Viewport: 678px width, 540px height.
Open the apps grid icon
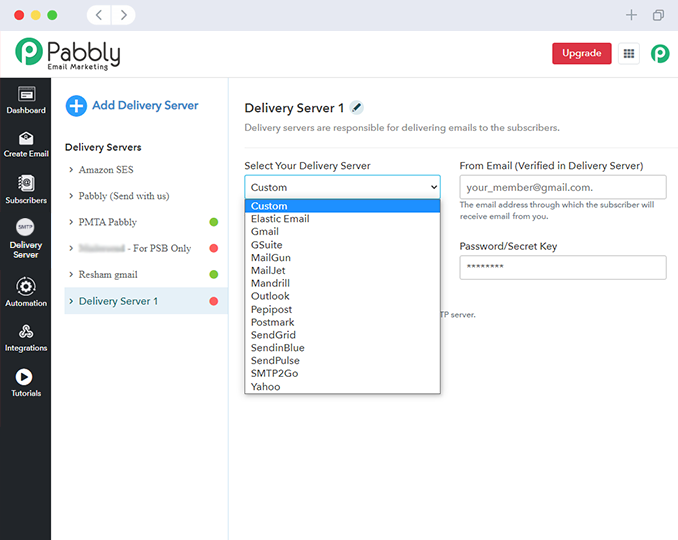pos(629,54)
